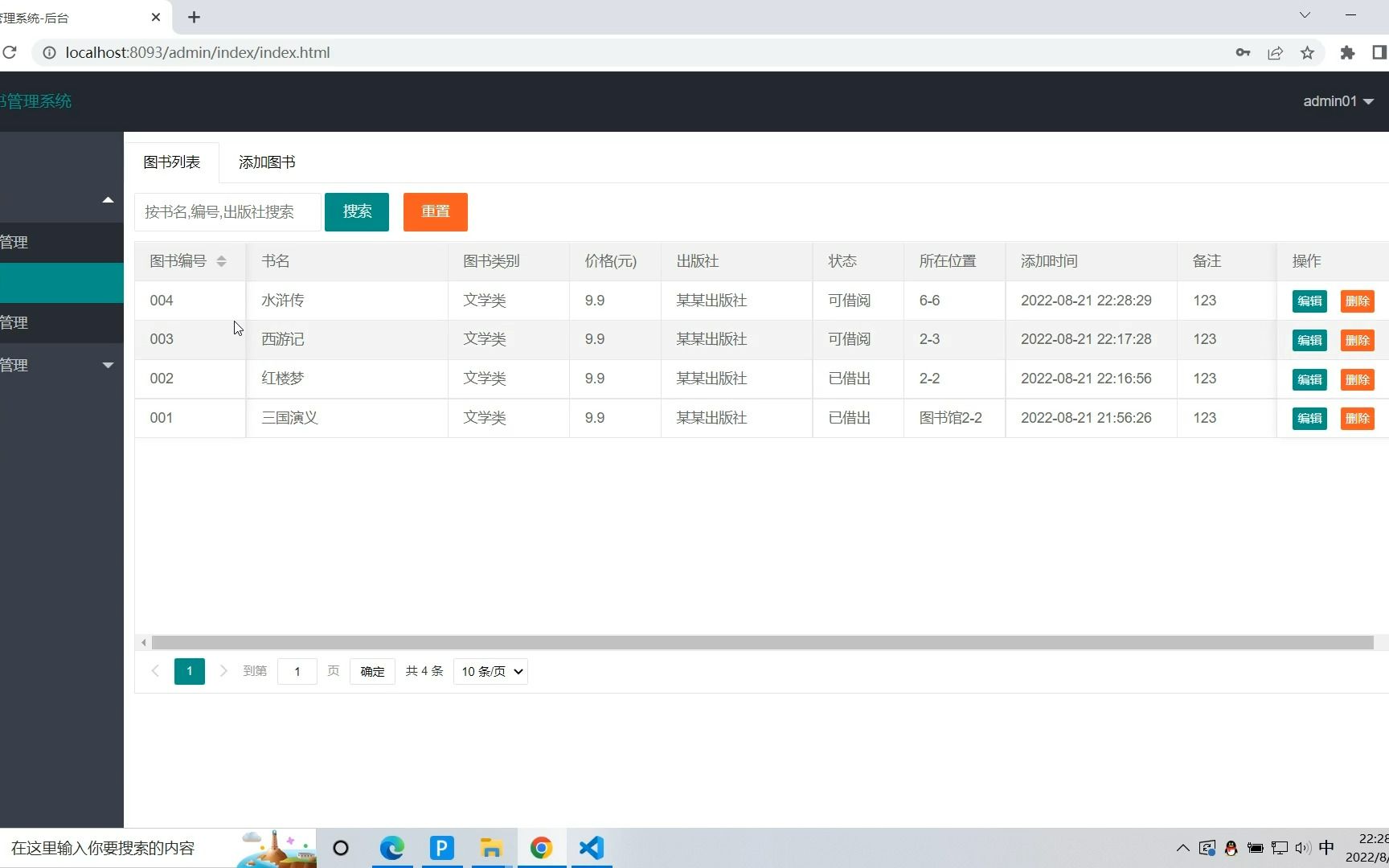The image size is (1389, 868).
Task: Open the browser side panel icon
Action: tap(1379, 52)
